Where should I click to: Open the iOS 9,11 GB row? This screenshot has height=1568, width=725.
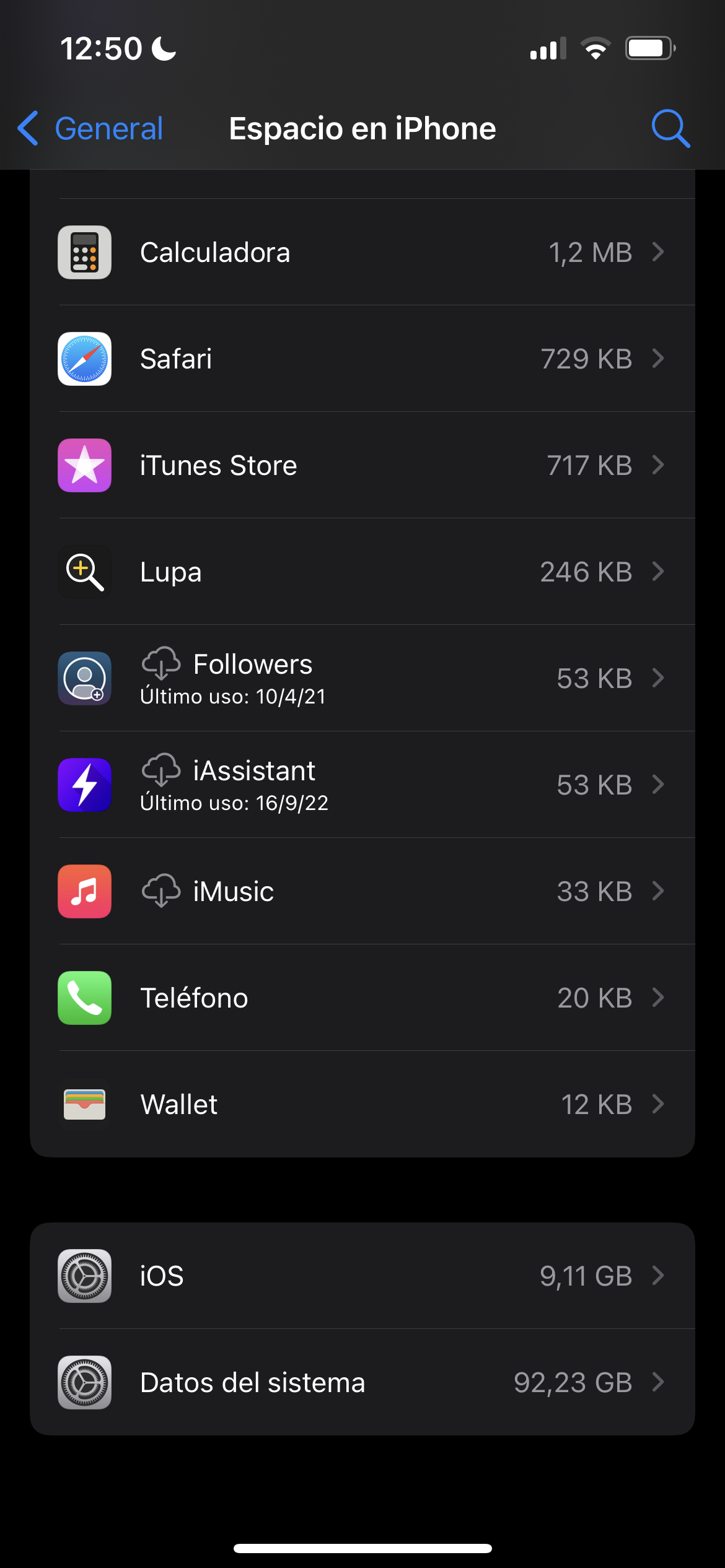coord(362,1276)
